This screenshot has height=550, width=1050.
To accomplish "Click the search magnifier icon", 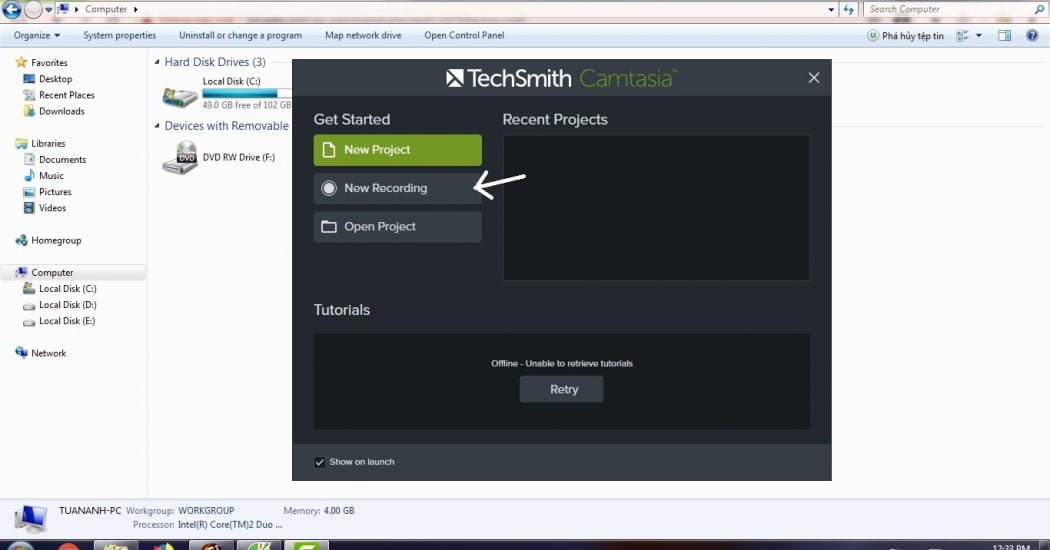I will coord(1039,9).
